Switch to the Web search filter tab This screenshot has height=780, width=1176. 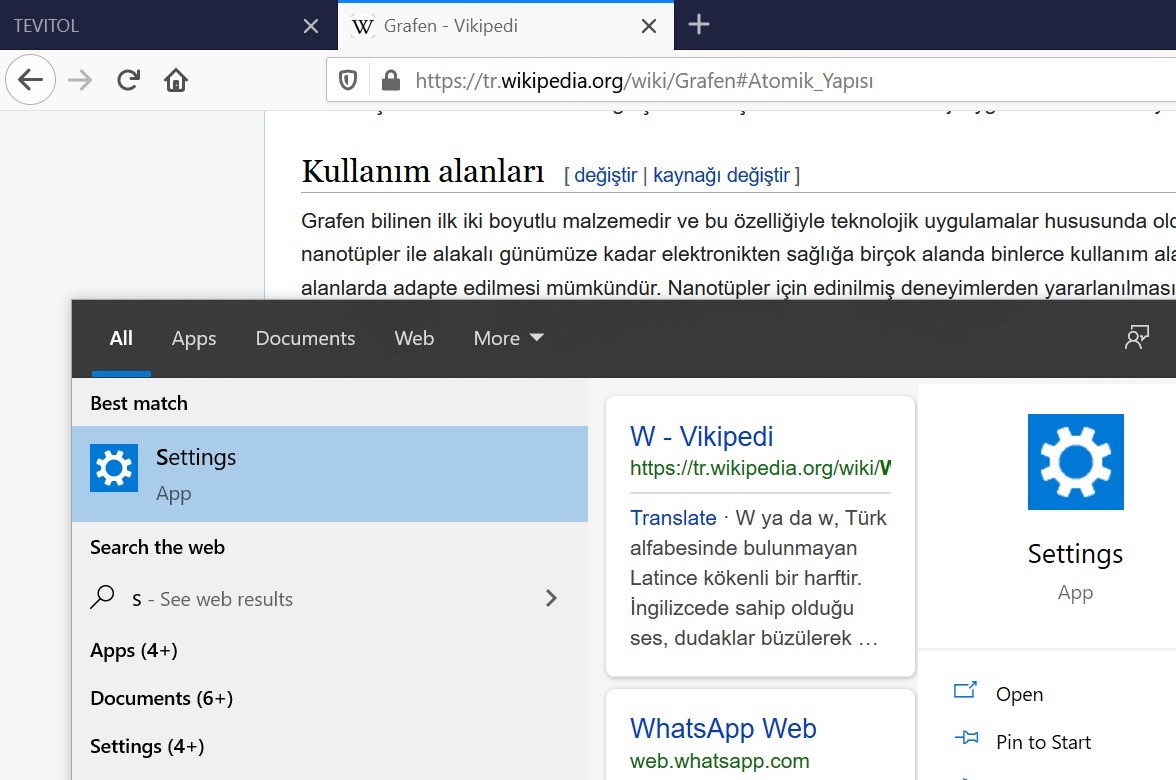coord(414,338)
